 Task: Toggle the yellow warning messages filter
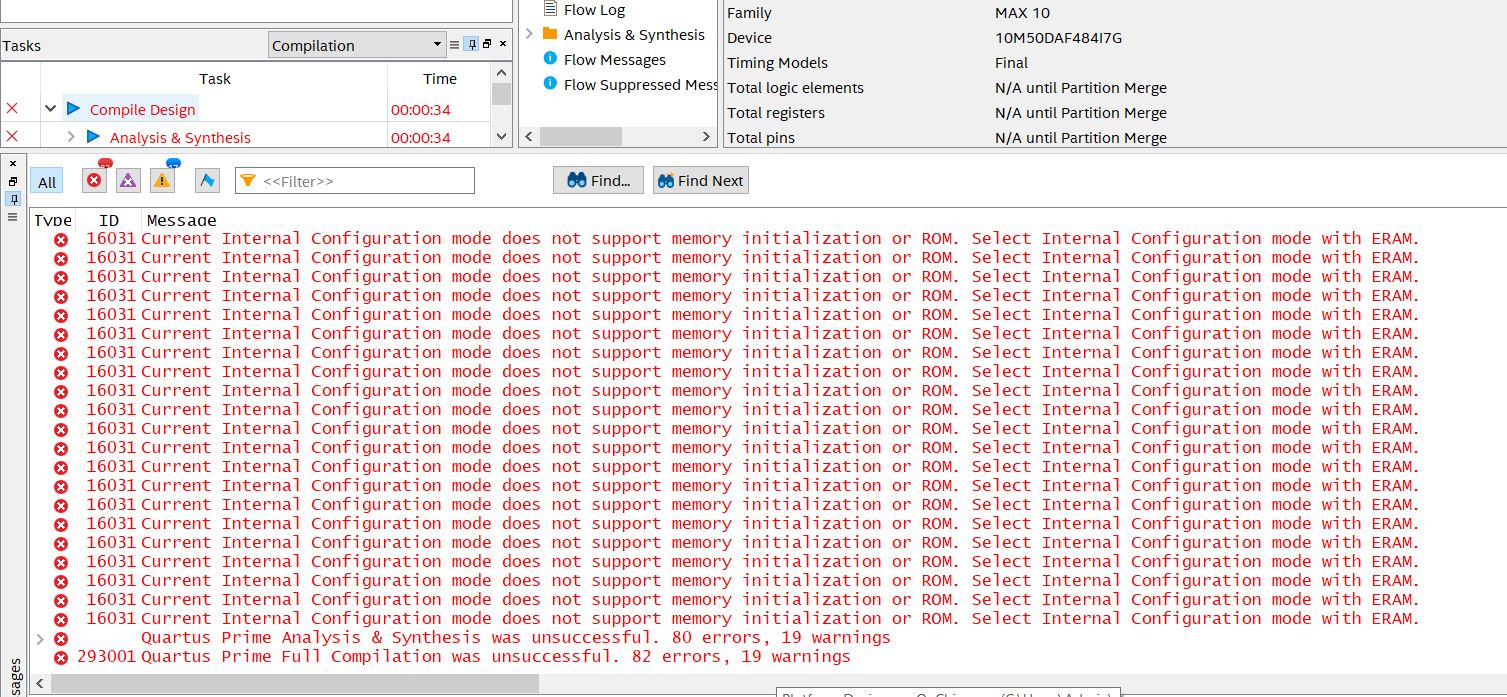point(162,180)
